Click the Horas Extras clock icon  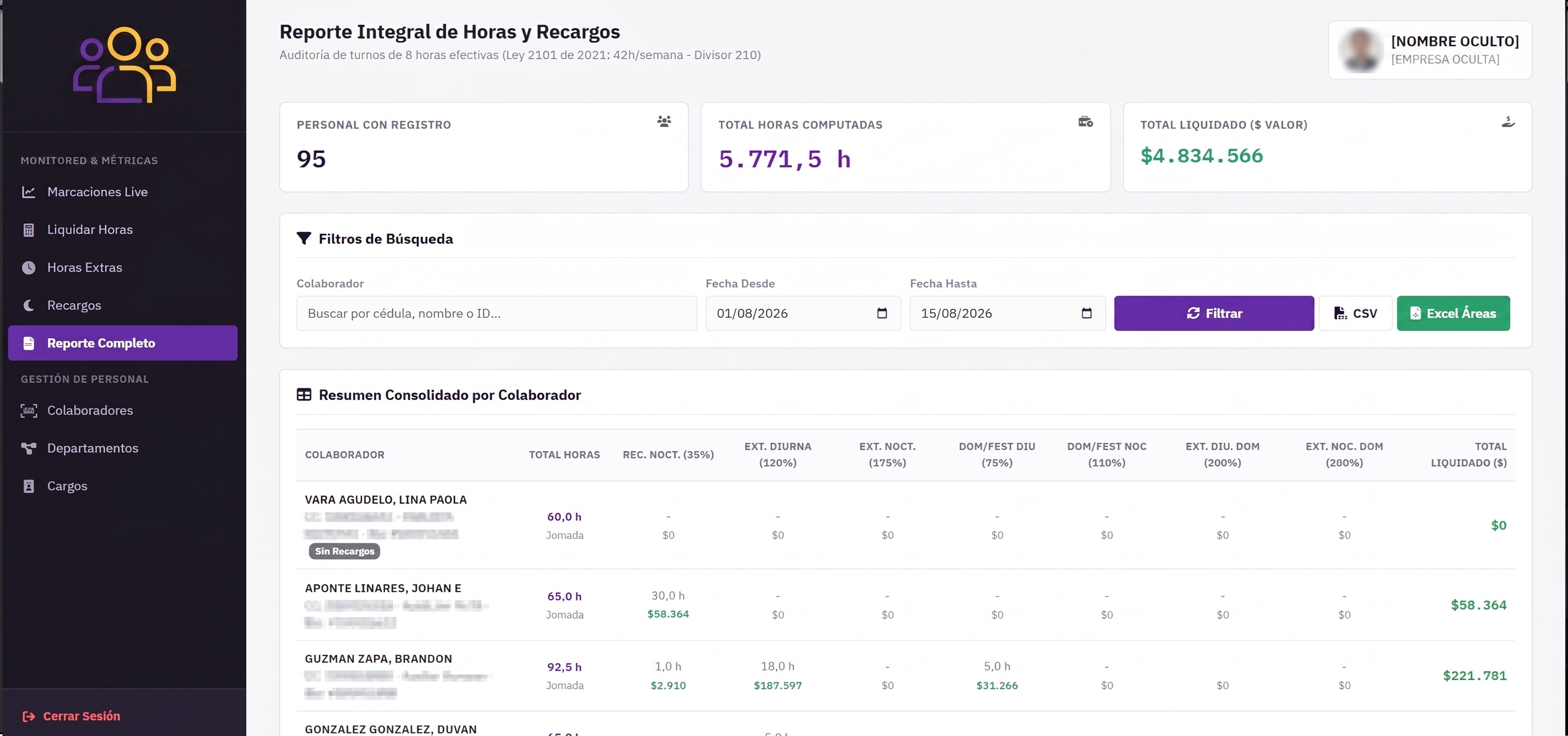(x=29, y=268)
